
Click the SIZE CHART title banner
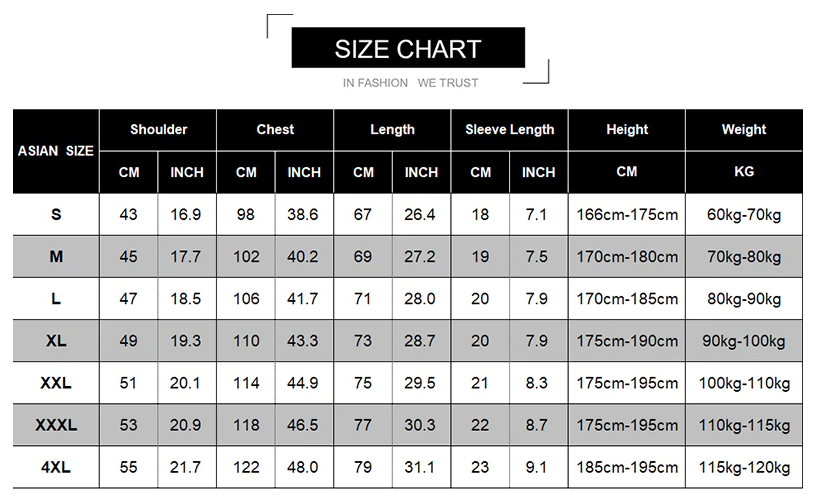click(x=408, y=48)
